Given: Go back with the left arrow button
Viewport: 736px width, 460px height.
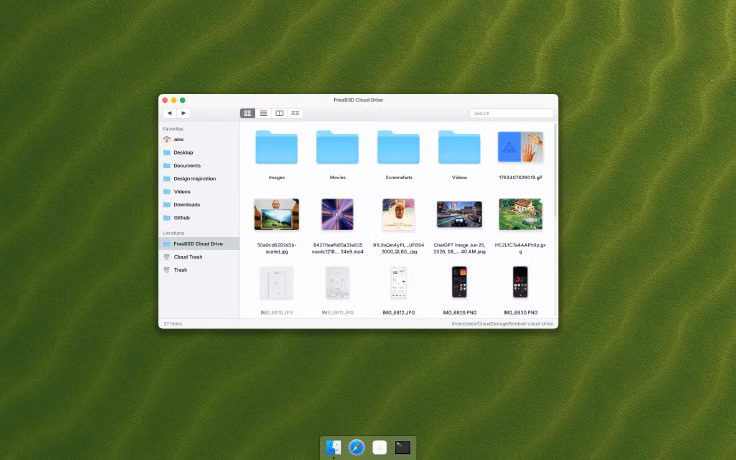Looking at the screenshot, I should click(169, 113).
